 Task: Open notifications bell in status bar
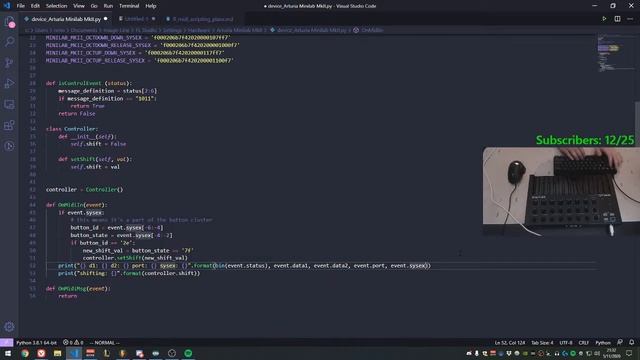point(631,342)
